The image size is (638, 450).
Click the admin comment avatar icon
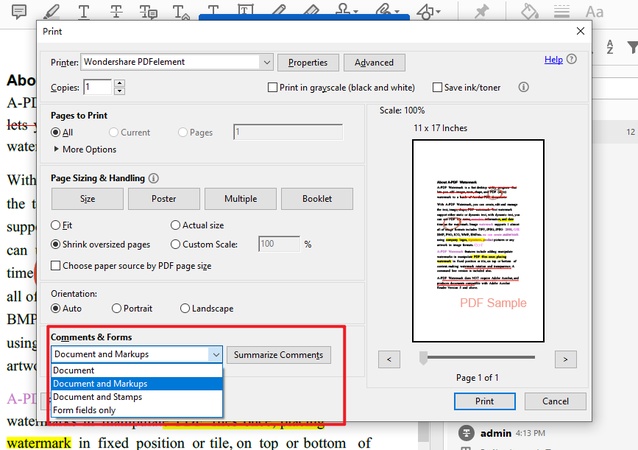coord(466,433)
